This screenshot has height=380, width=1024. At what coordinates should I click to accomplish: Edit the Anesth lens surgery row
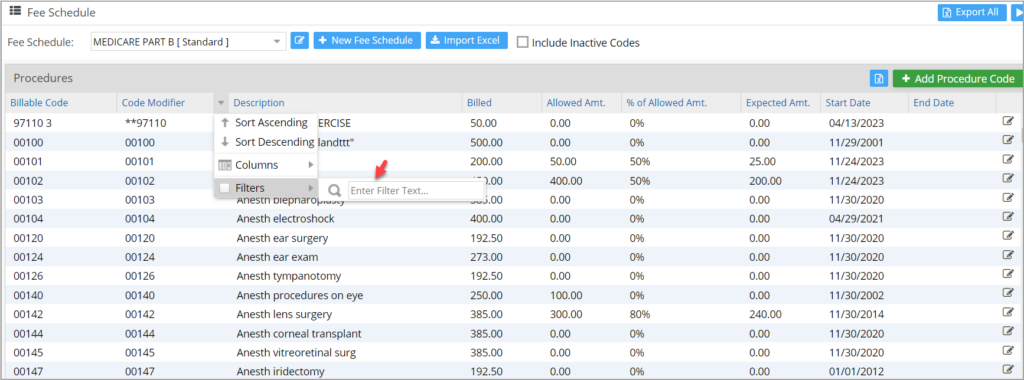(x=1008, y=311)
